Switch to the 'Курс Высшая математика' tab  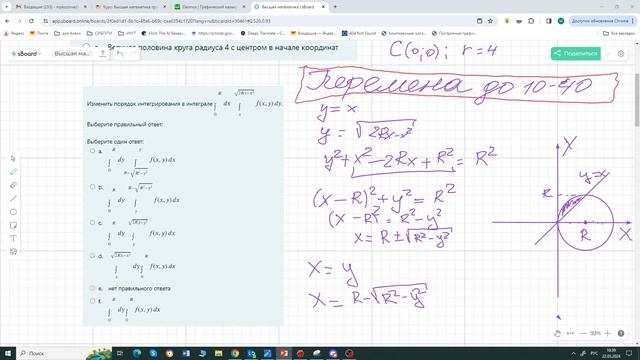[130, 7]
